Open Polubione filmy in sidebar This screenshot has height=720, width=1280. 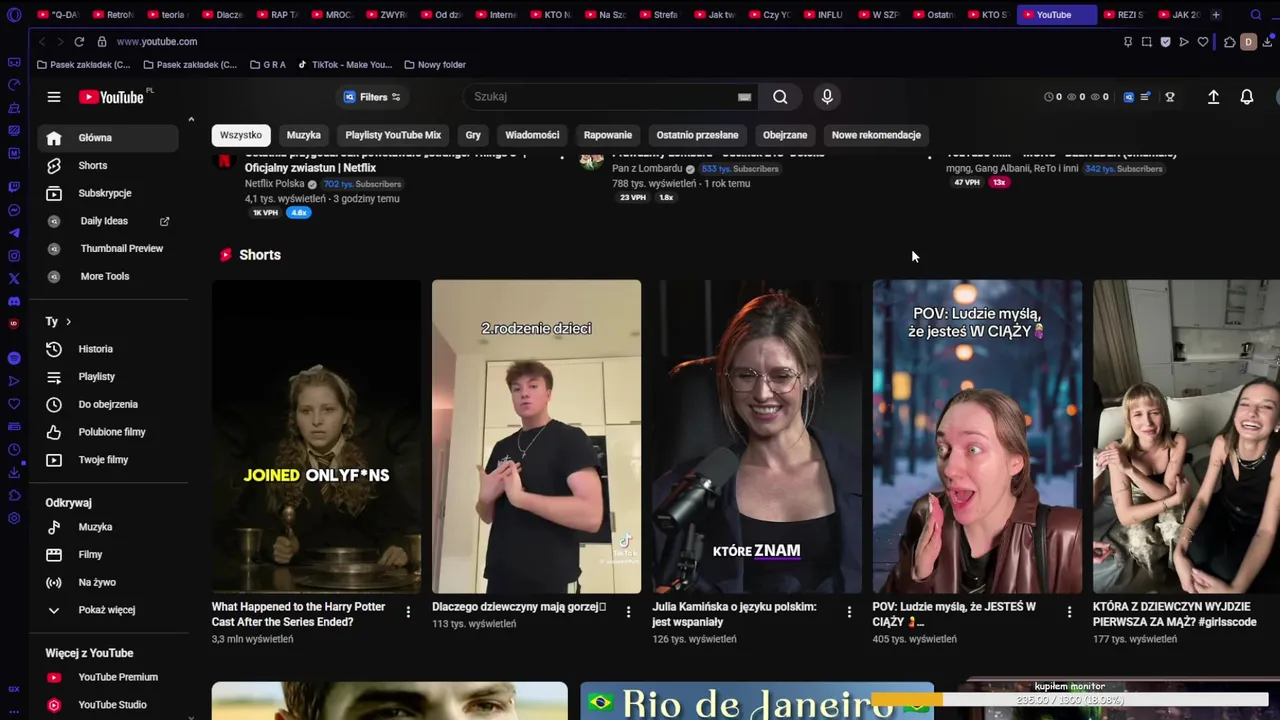pos(108,432)
